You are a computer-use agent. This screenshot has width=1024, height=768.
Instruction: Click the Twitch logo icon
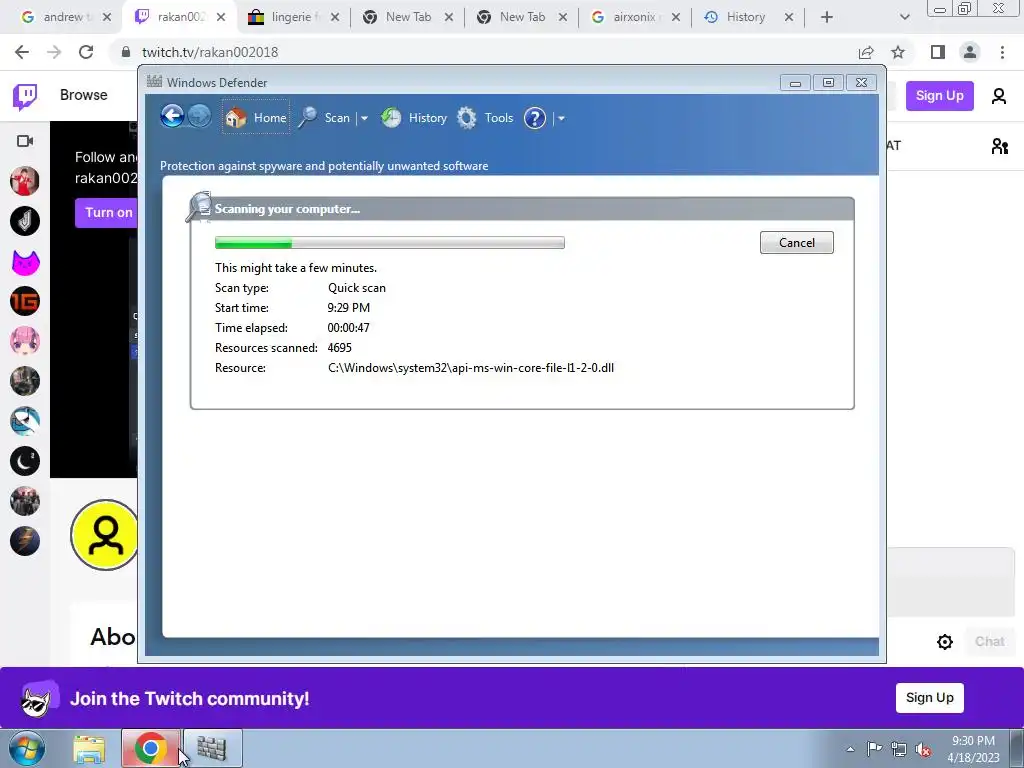[25, 96]
